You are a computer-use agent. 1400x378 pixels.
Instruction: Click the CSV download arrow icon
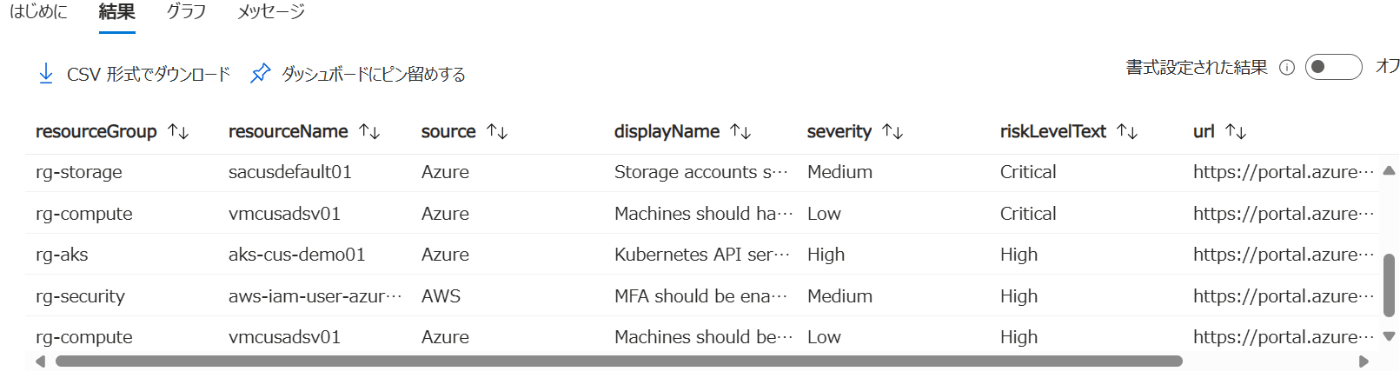[x=45, y=74]
